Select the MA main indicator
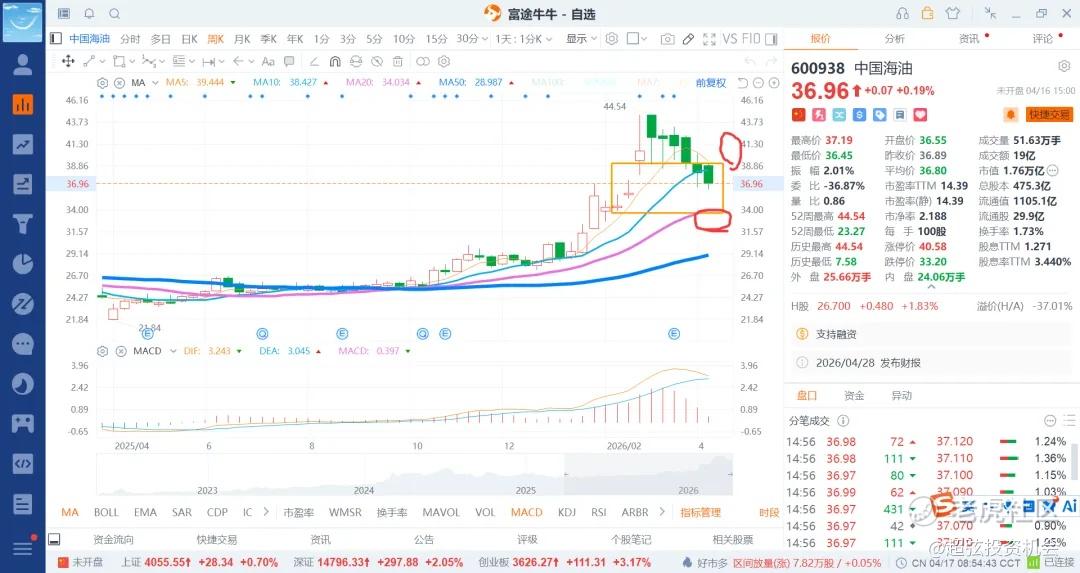Screen dimensions: 1080x573 70,512
